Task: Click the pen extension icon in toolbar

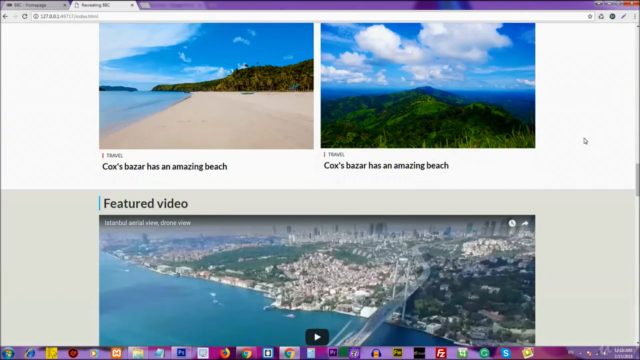Action: click(624, 16)
